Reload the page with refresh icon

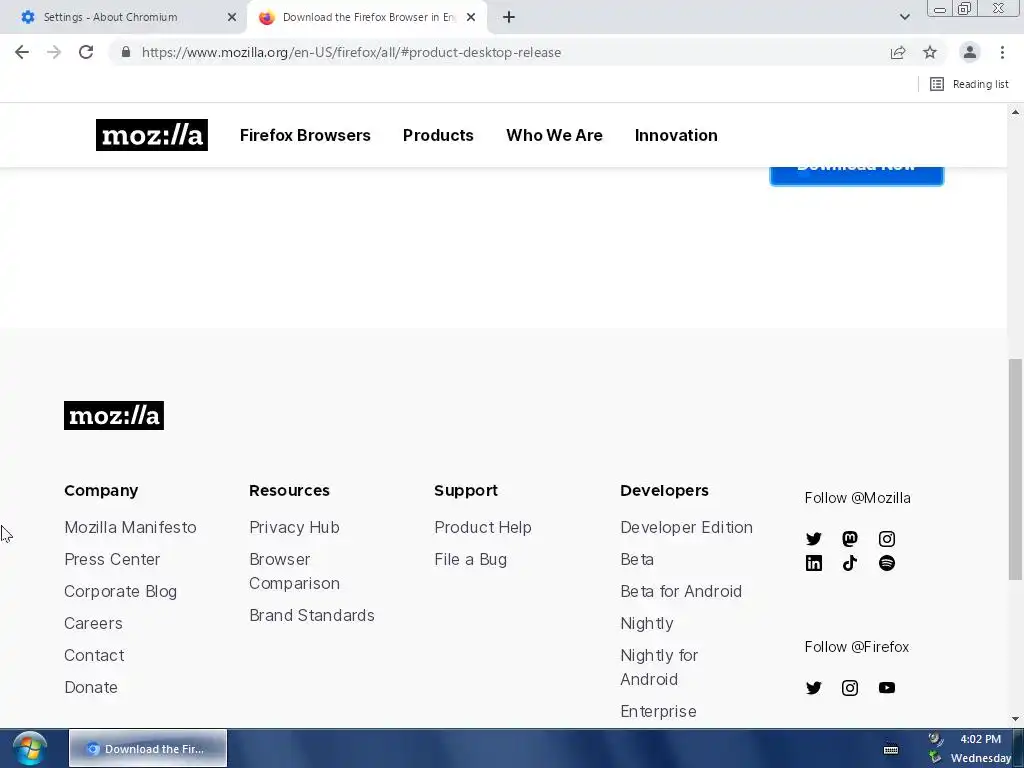coord(86,52)
